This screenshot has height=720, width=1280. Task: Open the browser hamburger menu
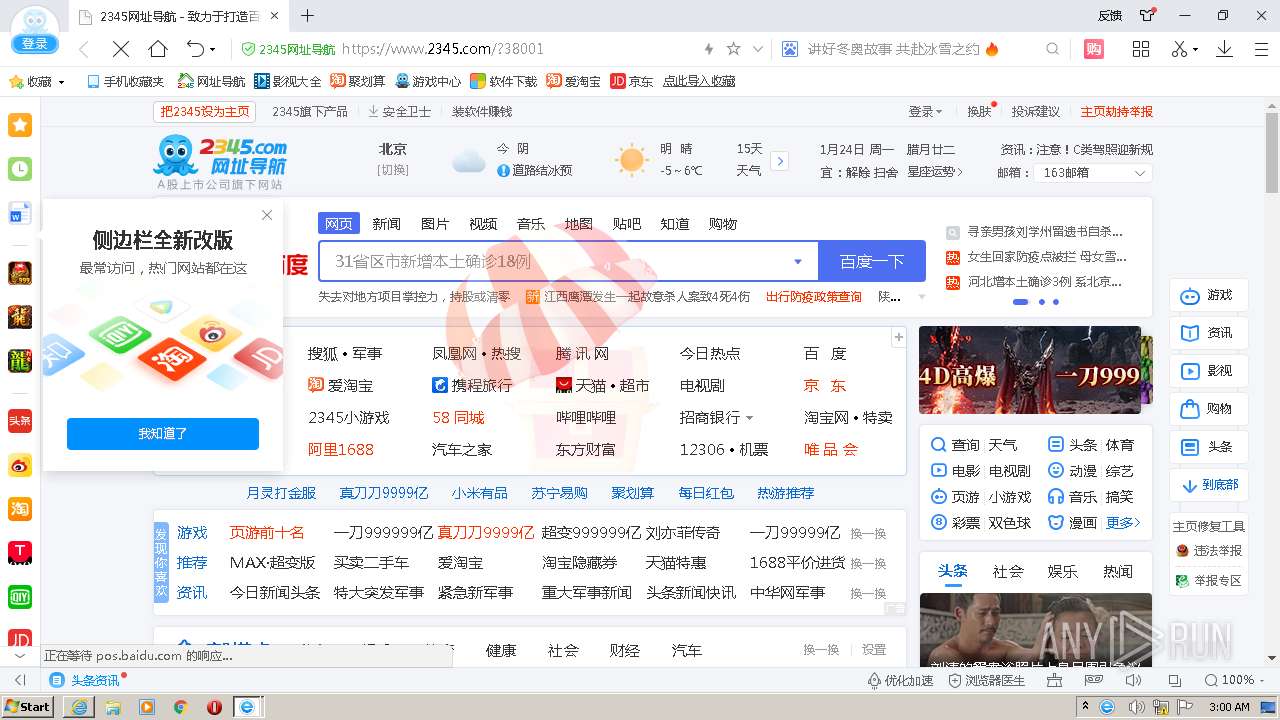(1260, 49)
